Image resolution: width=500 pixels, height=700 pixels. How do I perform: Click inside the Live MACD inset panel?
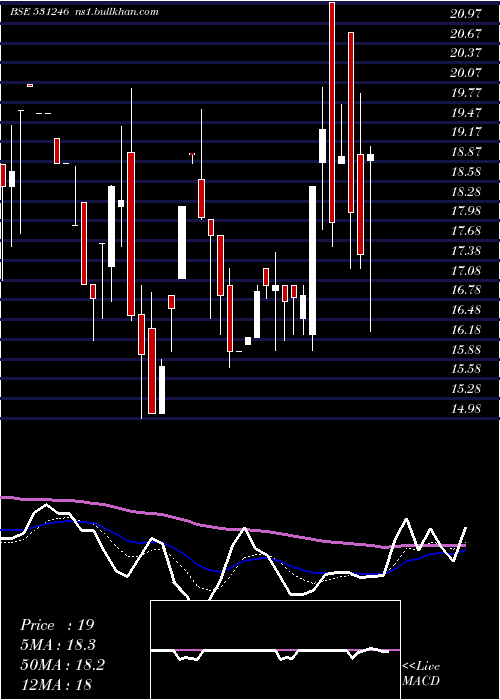pyautogui.click(x=275, y=650)
